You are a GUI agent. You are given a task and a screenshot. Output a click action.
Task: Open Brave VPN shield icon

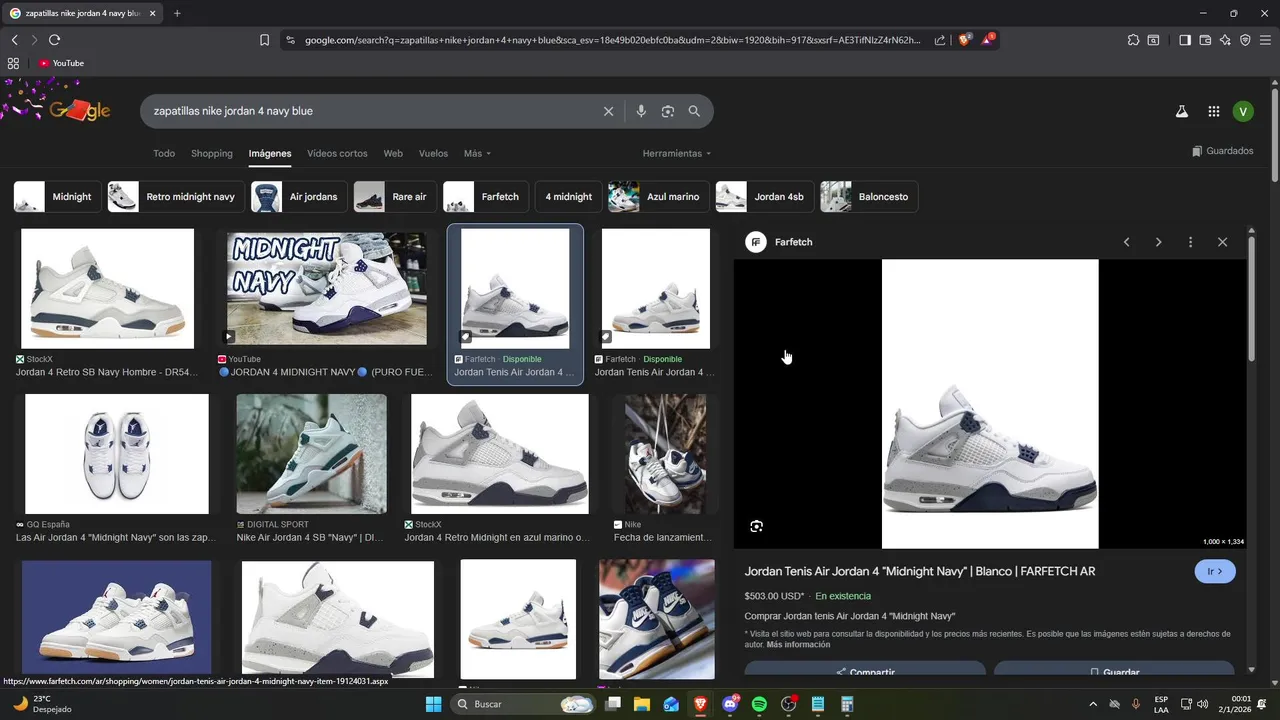1245,40
